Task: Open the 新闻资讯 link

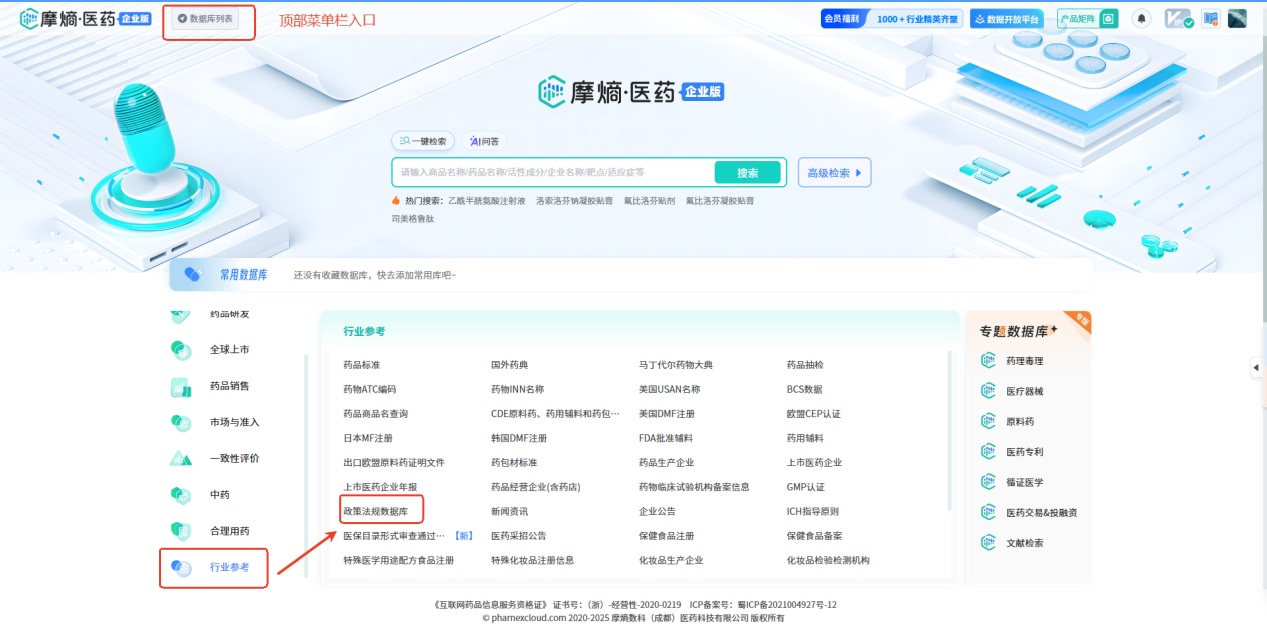Action: 509,512
